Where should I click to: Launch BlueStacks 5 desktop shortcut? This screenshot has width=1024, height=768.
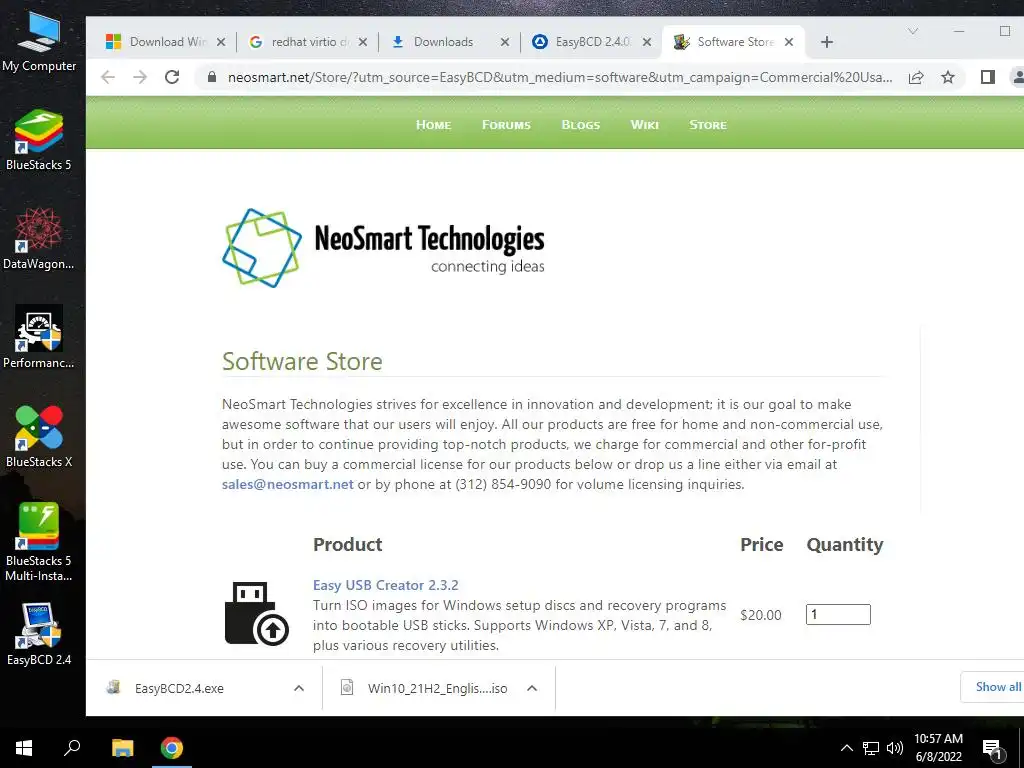coord(39,140)
